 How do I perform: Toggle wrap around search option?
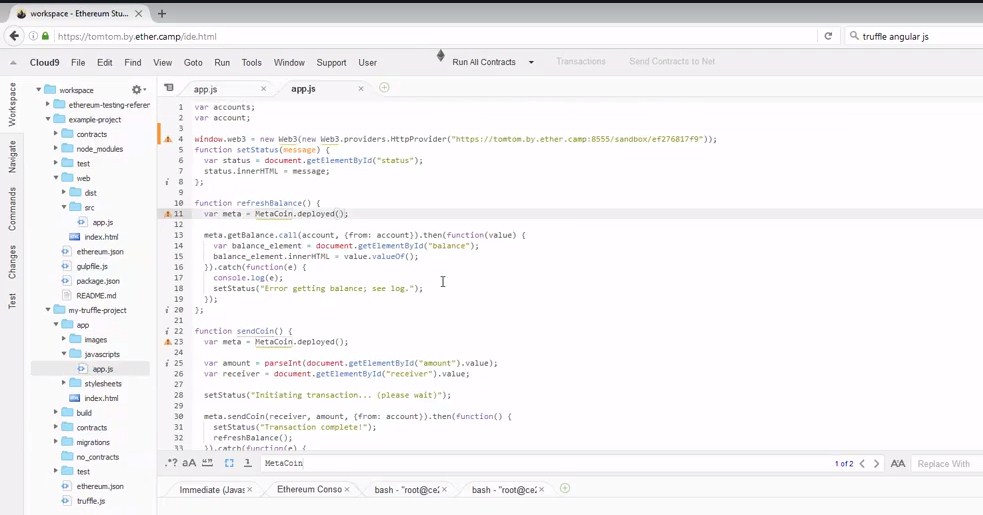[248, 463]
